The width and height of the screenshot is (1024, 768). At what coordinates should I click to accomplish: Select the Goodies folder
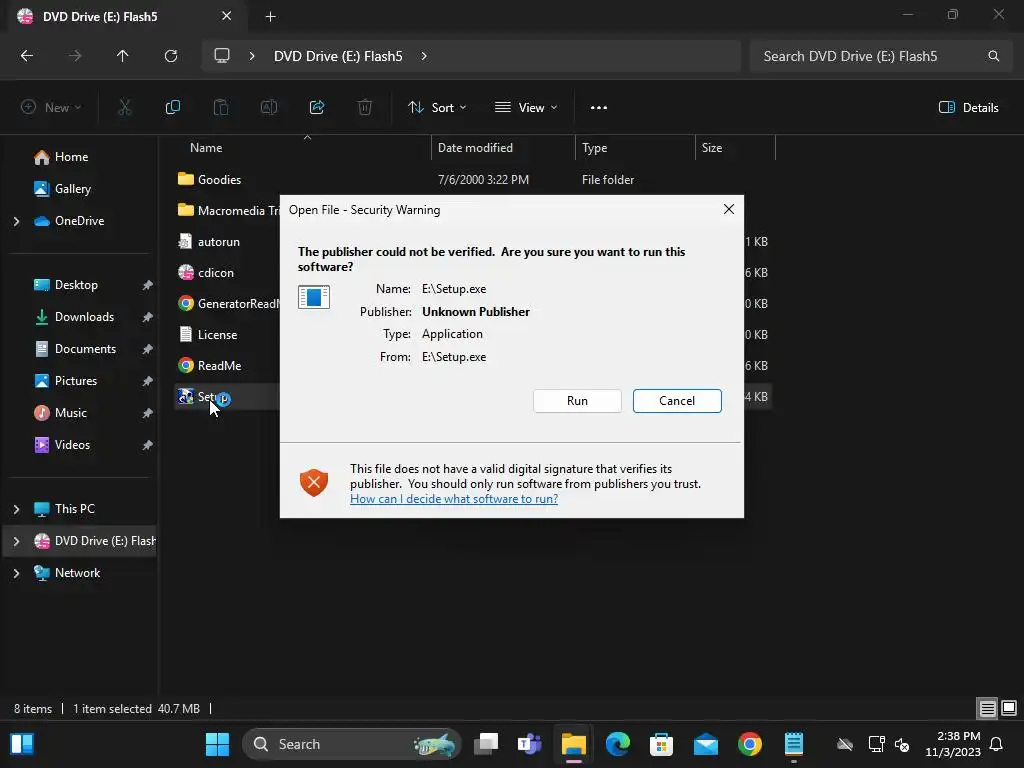pos(219,180)
